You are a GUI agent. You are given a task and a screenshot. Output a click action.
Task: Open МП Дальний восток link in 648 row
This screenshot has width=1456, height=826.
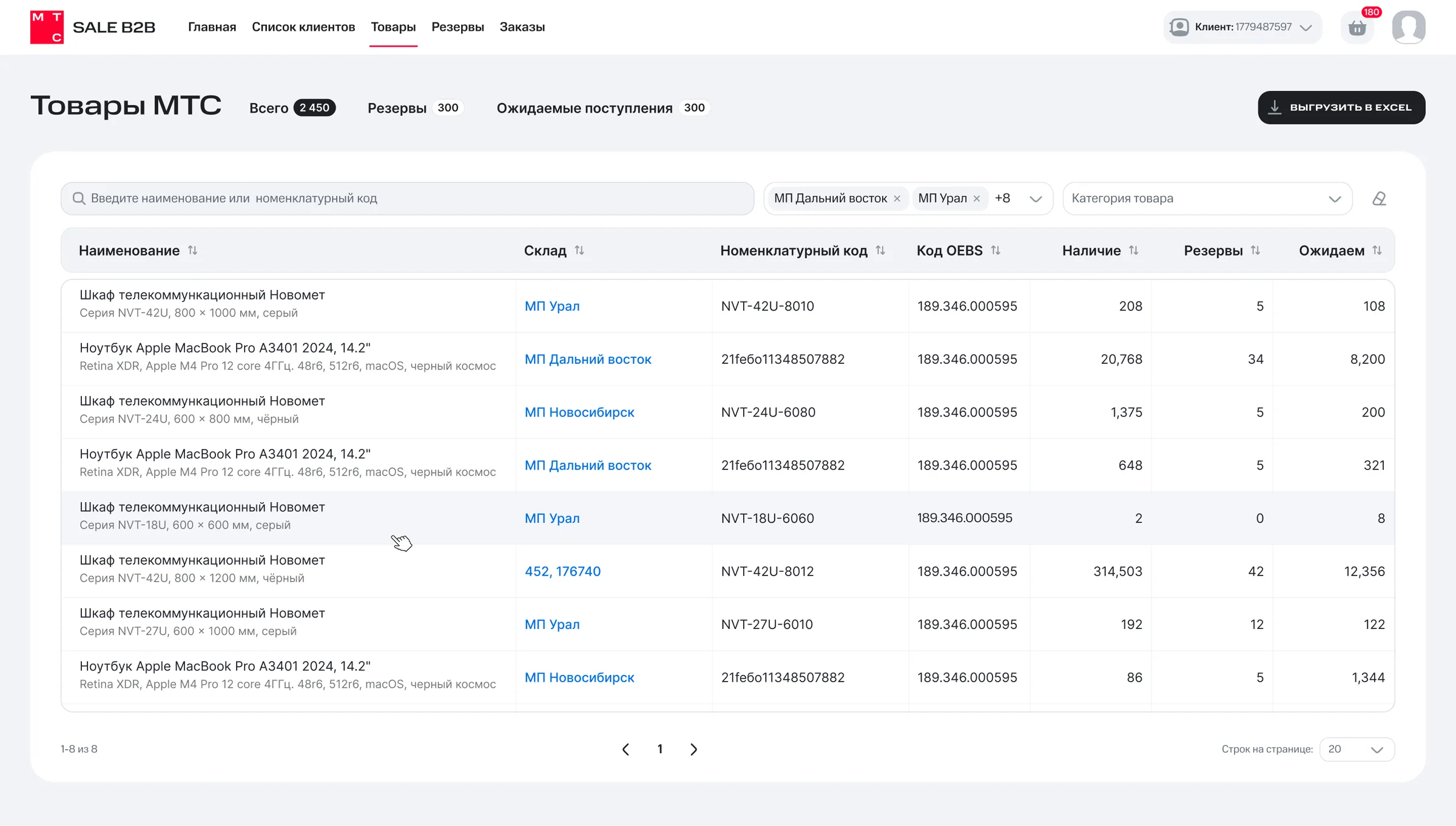point(588,465)
